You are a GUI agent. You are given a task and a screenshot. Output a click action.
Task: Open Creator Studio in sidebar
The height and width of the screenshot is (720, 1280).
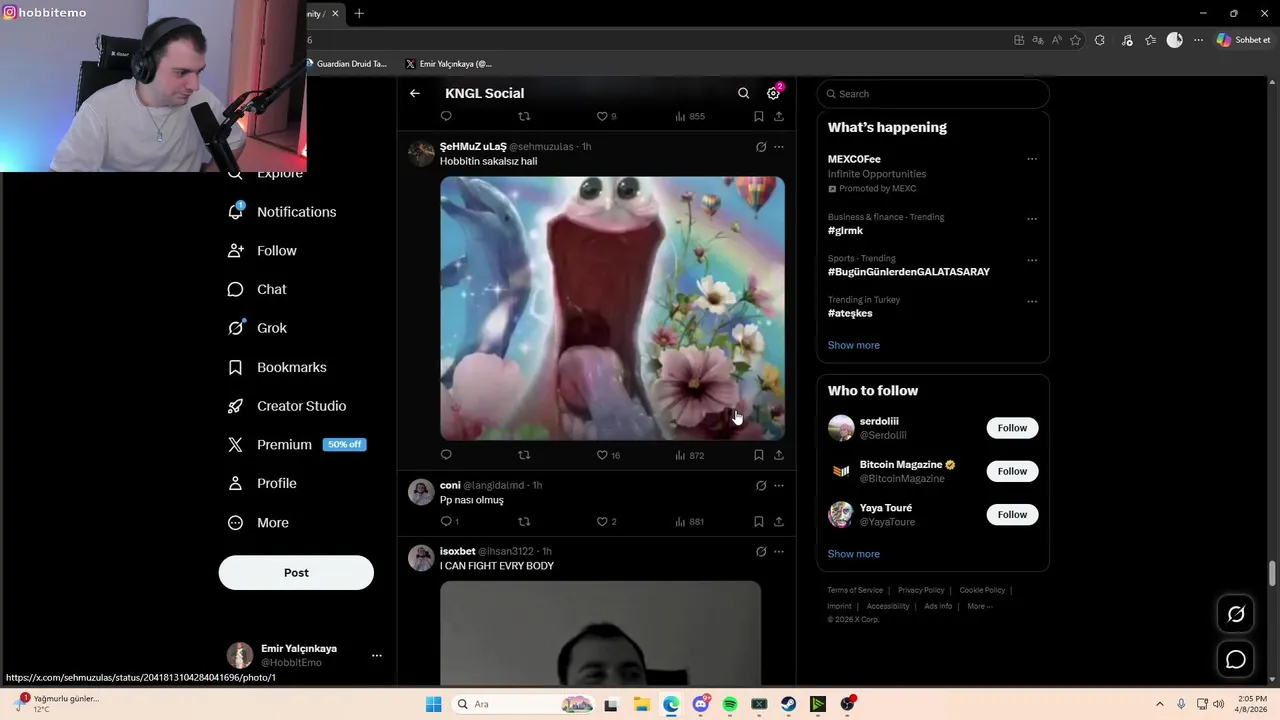[287, 406]
